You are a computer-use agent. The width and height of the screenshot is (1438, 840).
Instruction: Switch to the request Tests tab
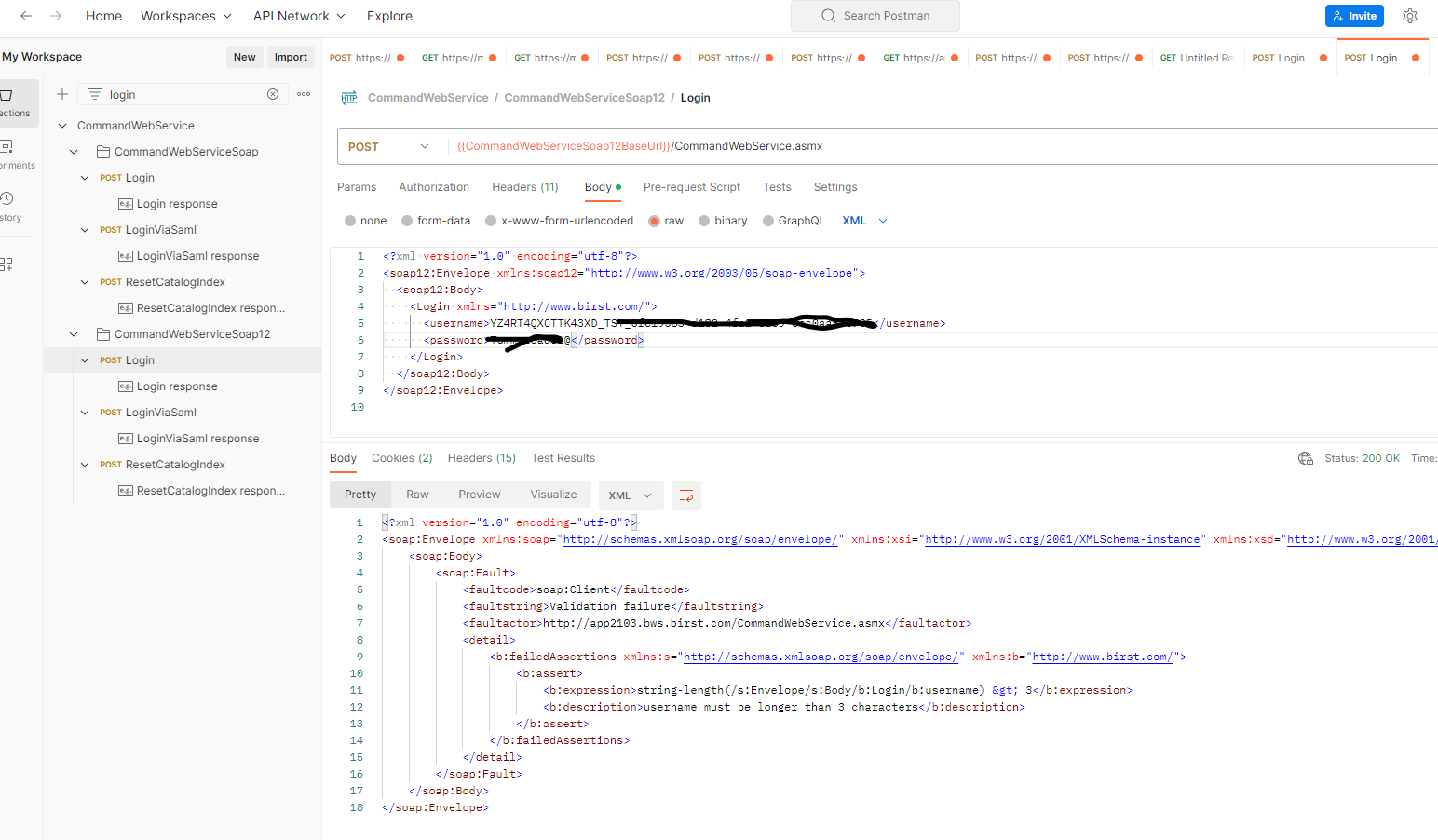[777, 187]
